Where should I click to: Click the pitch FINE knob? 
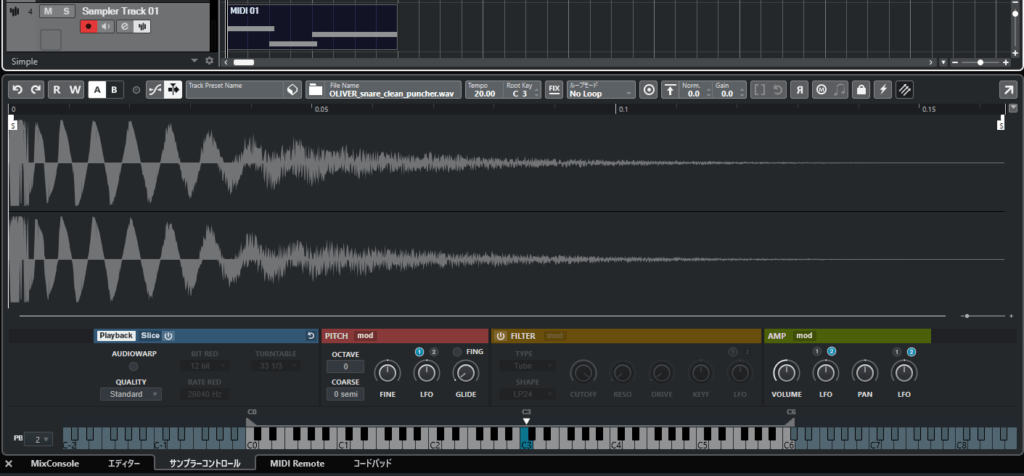pyautogui.click(x=387, y=373)
